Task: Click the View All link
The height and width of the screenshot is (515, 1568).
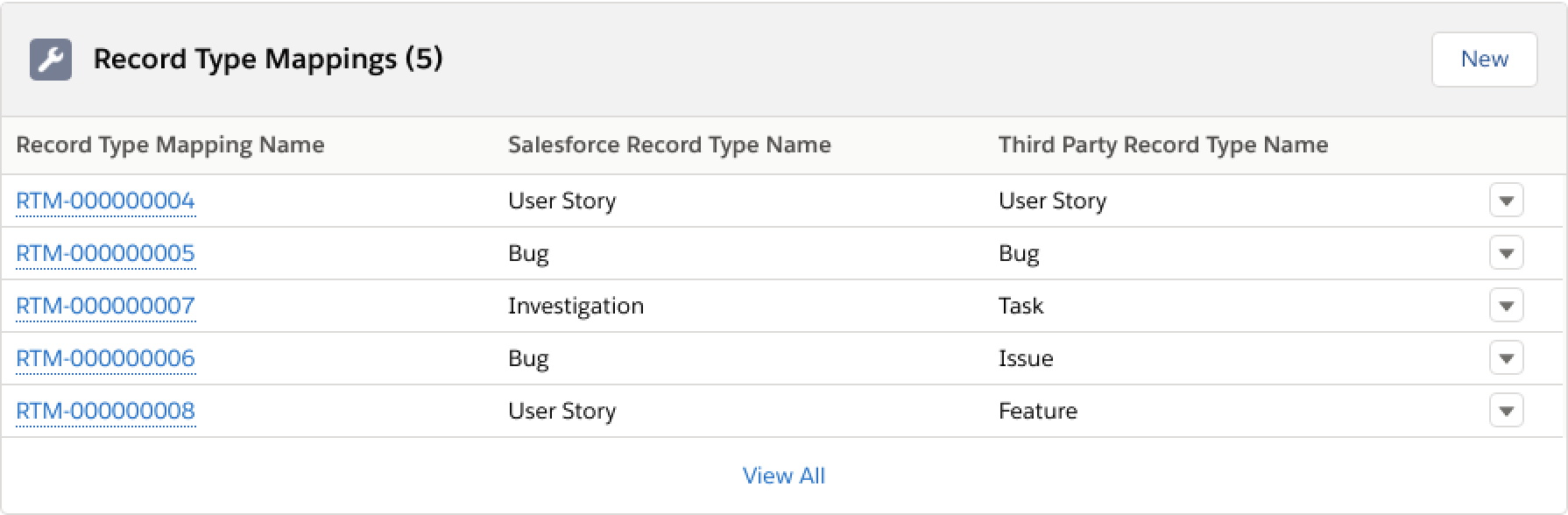Action: click(783, 476)
